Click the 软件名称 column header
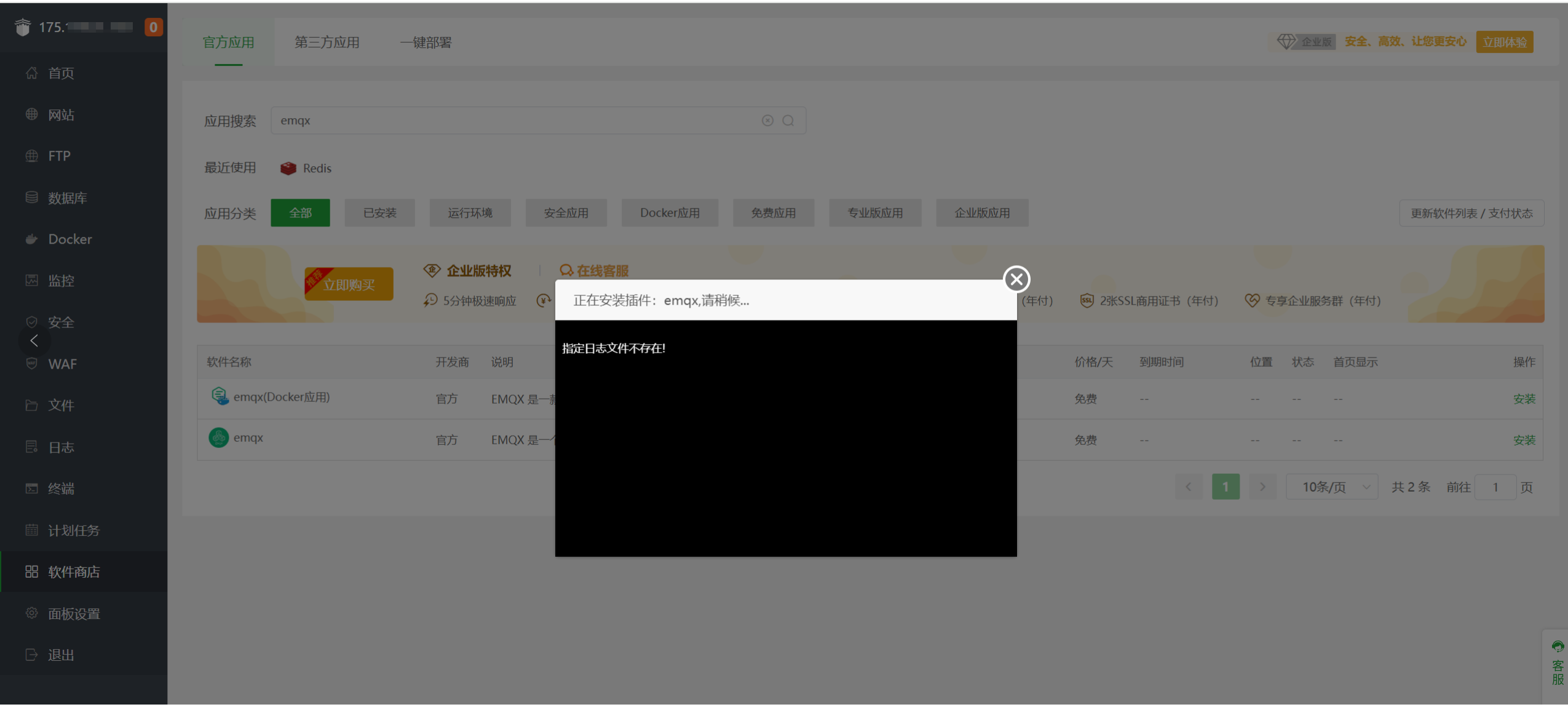1568x707 pixels. [x=229, y=362]
